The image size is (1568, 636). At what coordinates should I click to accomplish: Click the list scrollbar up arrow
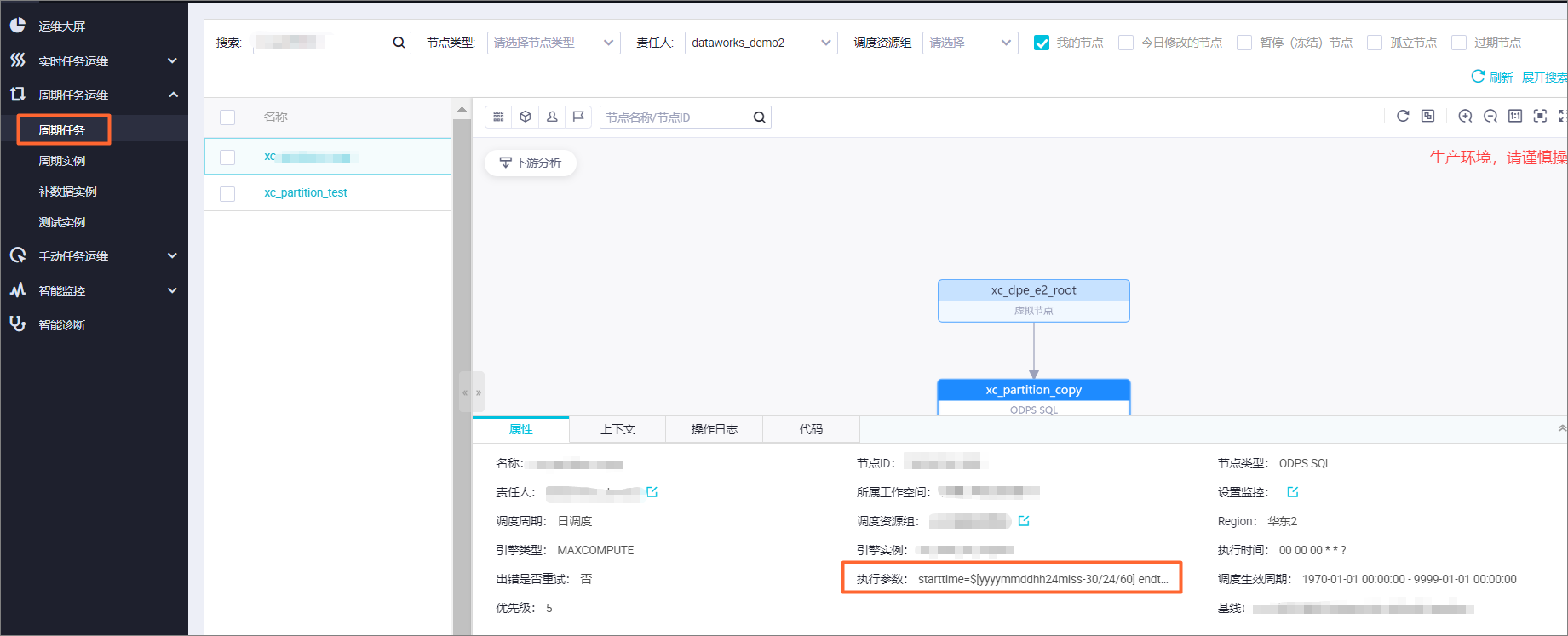point(462,109)
